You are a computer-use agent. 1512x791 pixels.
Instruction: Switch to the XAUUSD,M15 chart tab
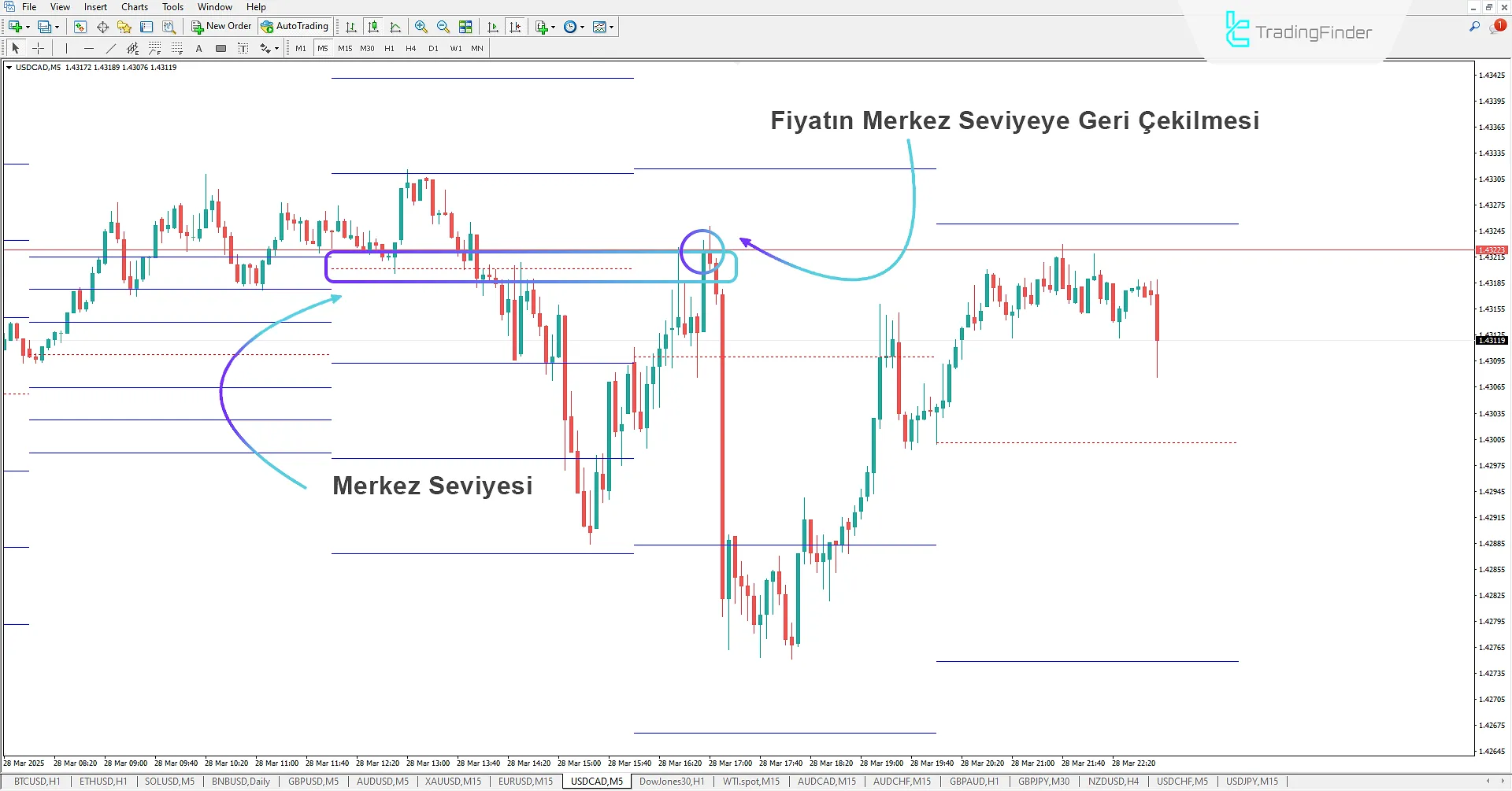pyautogui.click(x=453, y=782)
